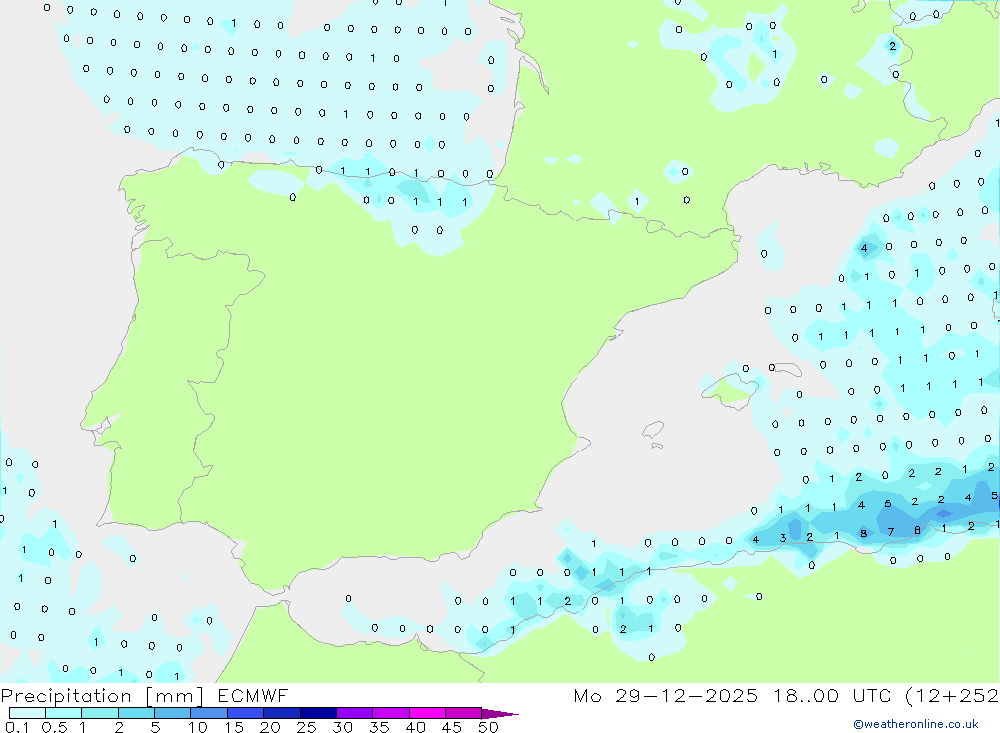Click the legend label 0.5
This screenshot has height=733, width=1000.
[x=54, y=727]
